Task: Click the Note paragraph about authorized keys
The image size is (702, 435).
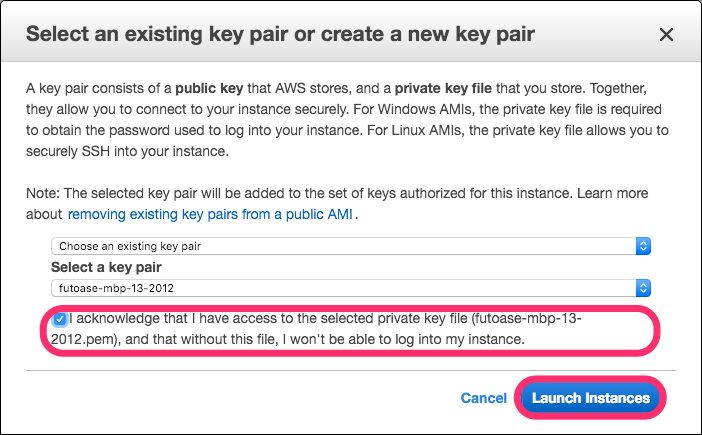Action: pyautogui.click(x=337, y=204)
